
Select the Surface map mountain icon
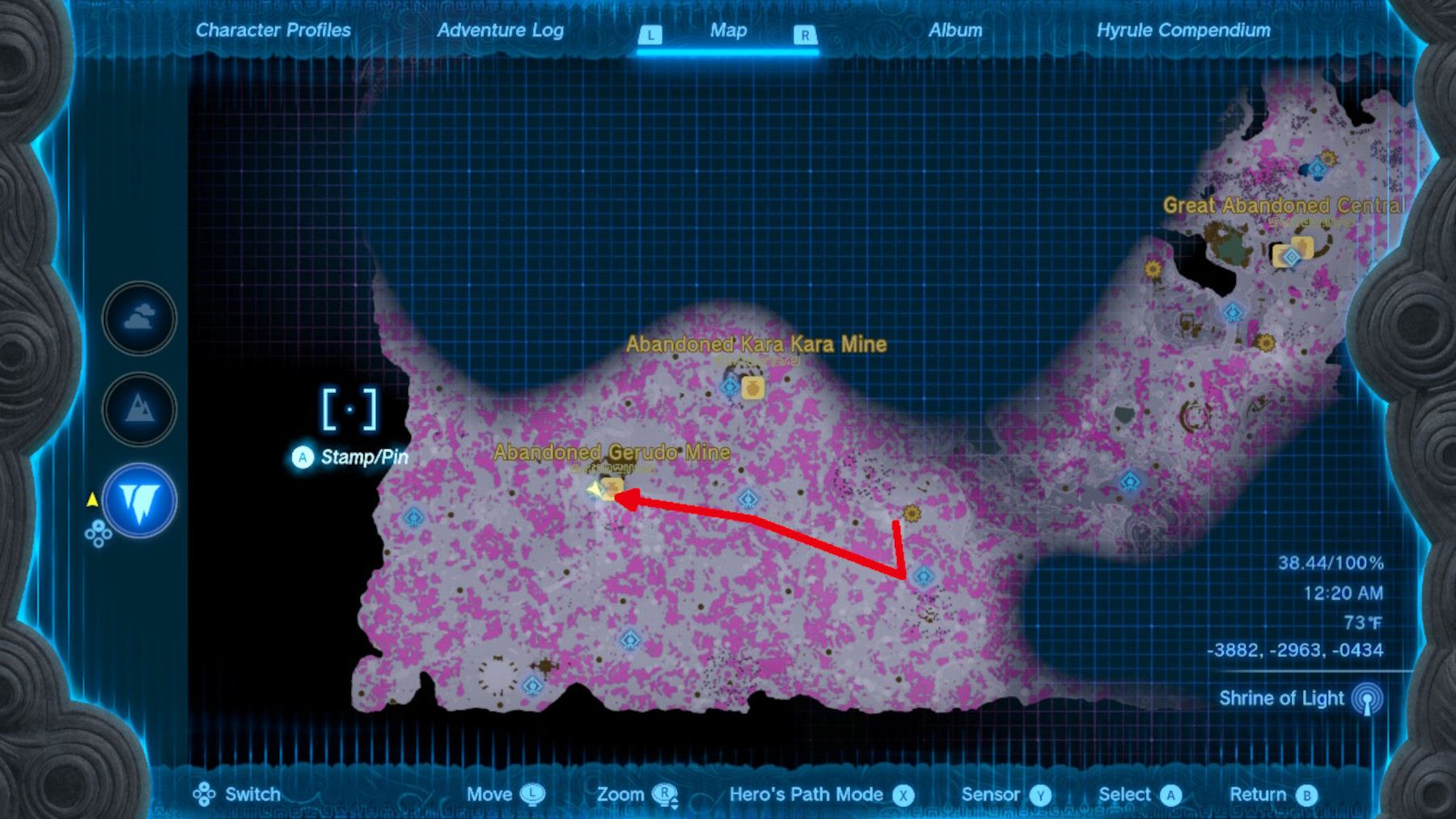point(139,409)
